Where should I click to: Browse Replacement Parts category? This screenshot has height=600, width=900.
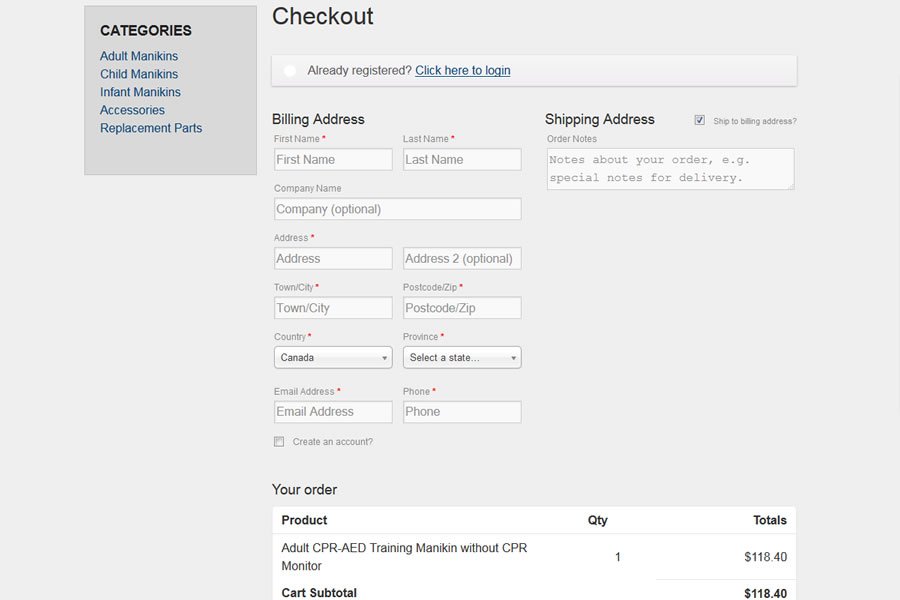(151, 128)
